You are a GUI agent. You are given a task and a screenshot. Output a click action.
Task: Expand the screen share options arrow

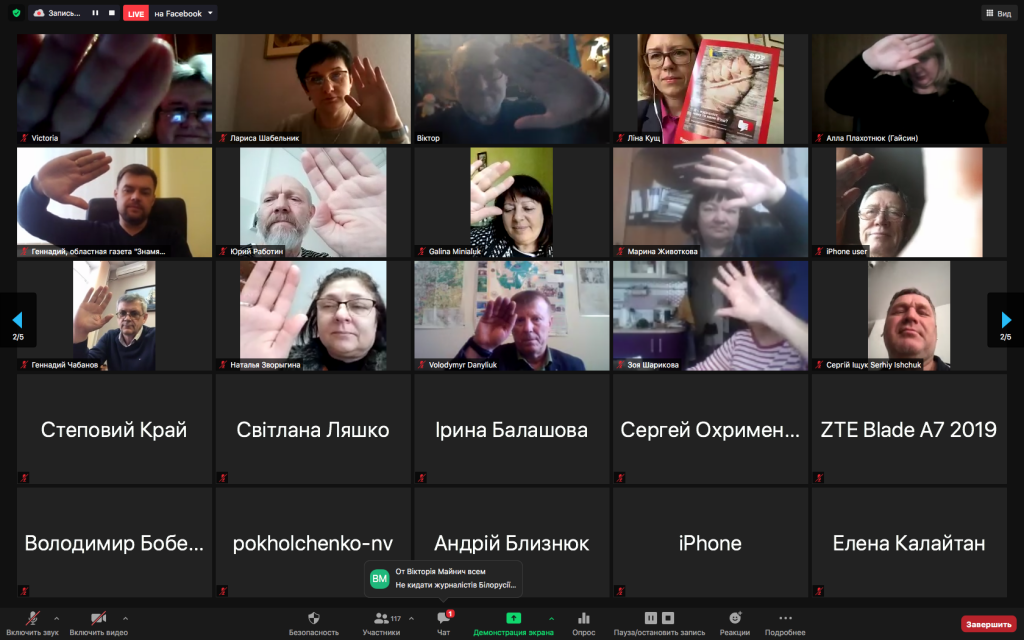551,618
